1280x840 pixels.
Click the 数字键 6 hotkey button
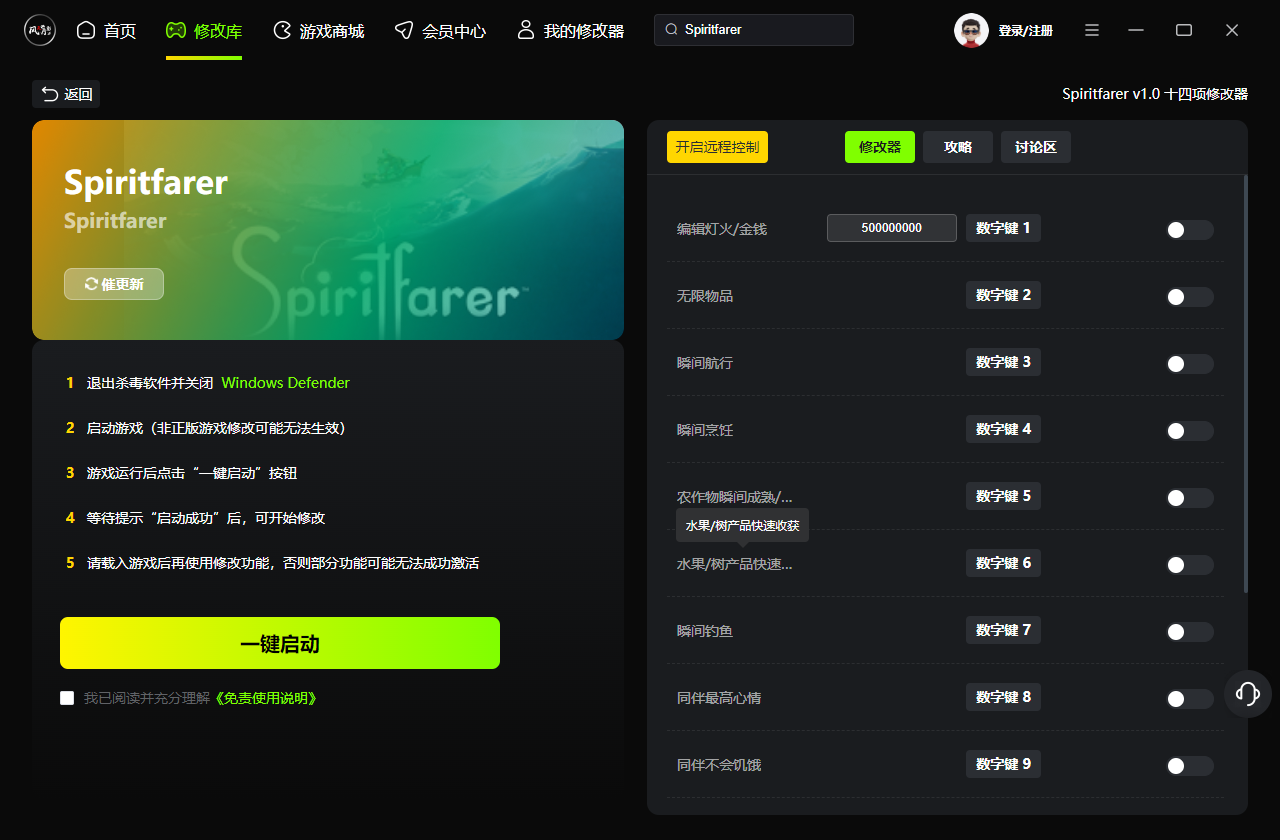pyautogui.click(x=1003, y=563)
